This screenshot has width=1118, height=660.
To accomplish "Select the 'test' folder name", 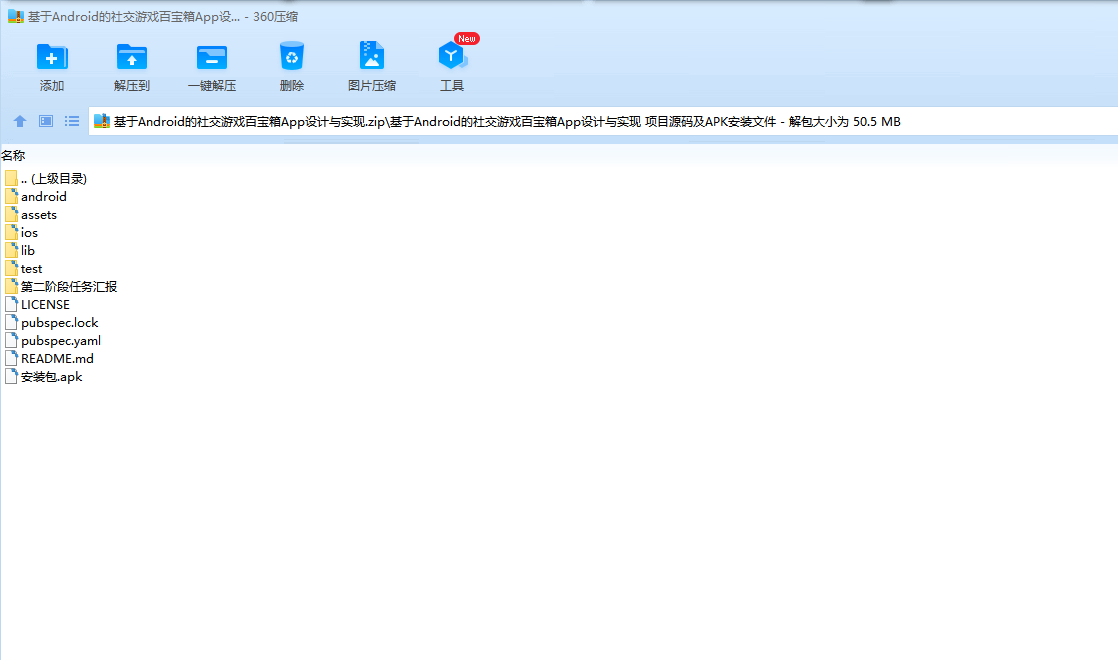I will pyautogui.click(x=31, y=269).
